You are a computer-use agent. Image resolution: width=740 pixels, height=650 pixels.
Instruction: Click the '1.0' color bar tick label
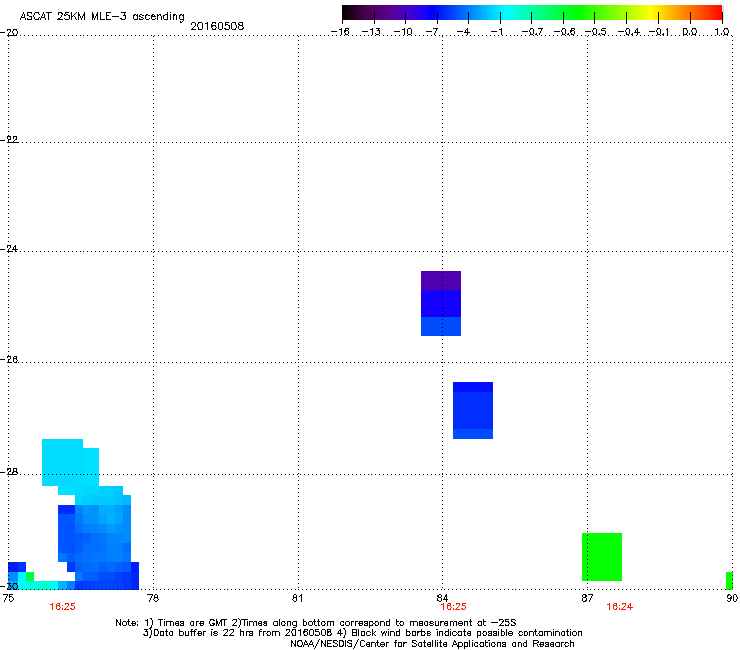[x=722, y=32]
